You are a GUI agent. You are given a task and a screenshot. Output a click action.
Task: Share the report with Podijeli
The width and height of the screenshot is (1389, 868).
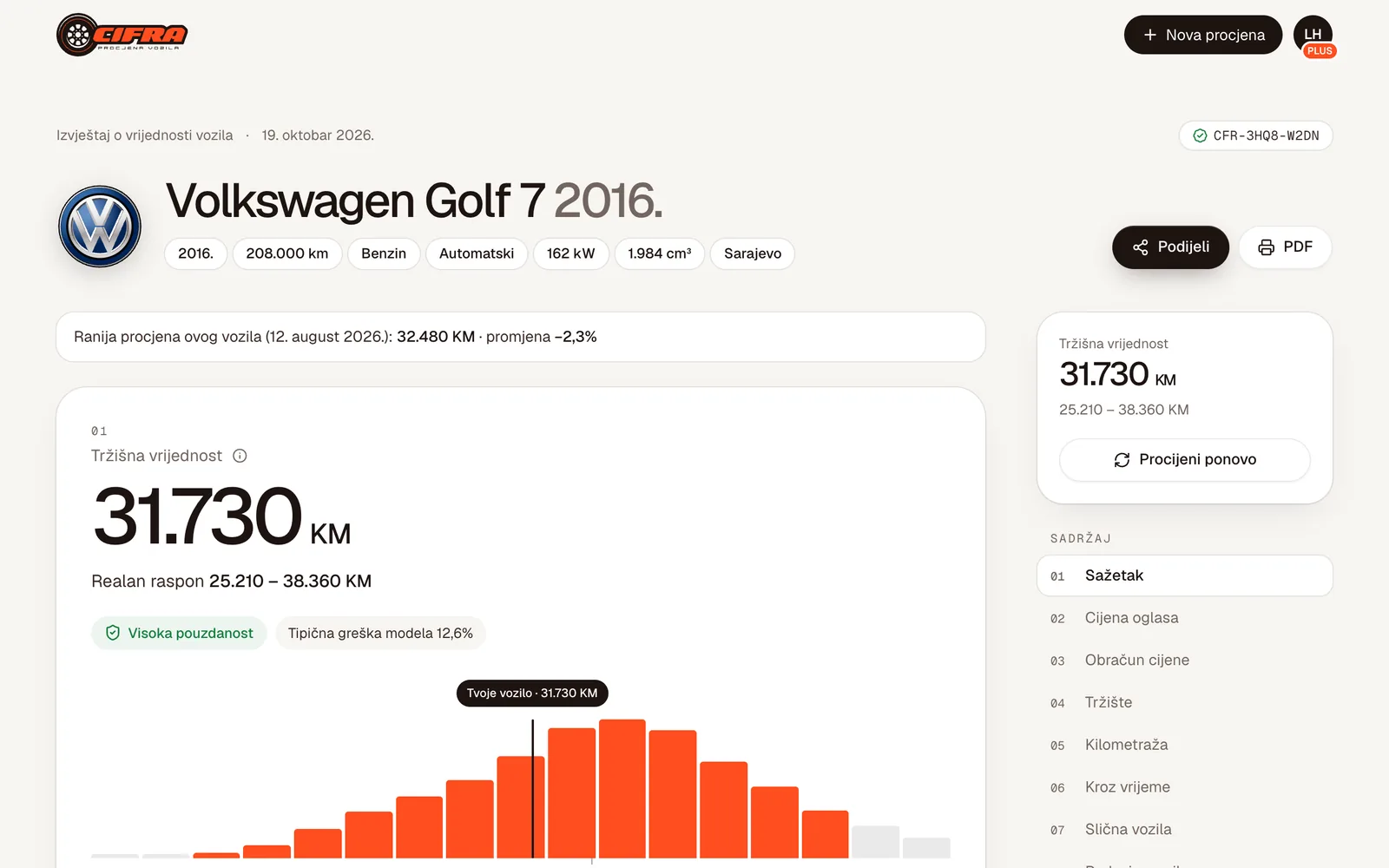(x=1170, y=247)
